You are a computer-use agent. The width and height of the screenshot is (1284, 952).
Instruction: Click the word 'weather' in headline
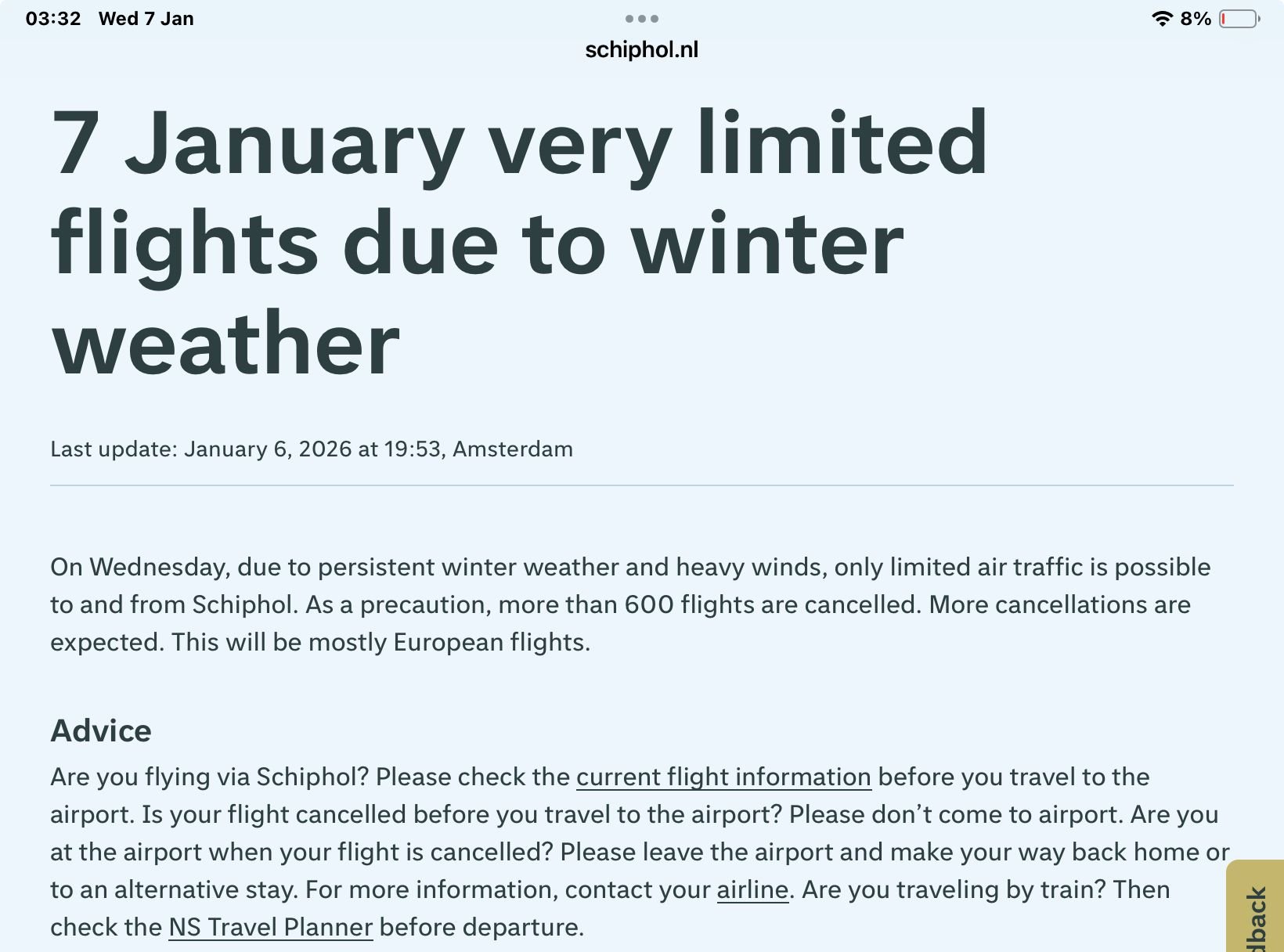point(225,343)
